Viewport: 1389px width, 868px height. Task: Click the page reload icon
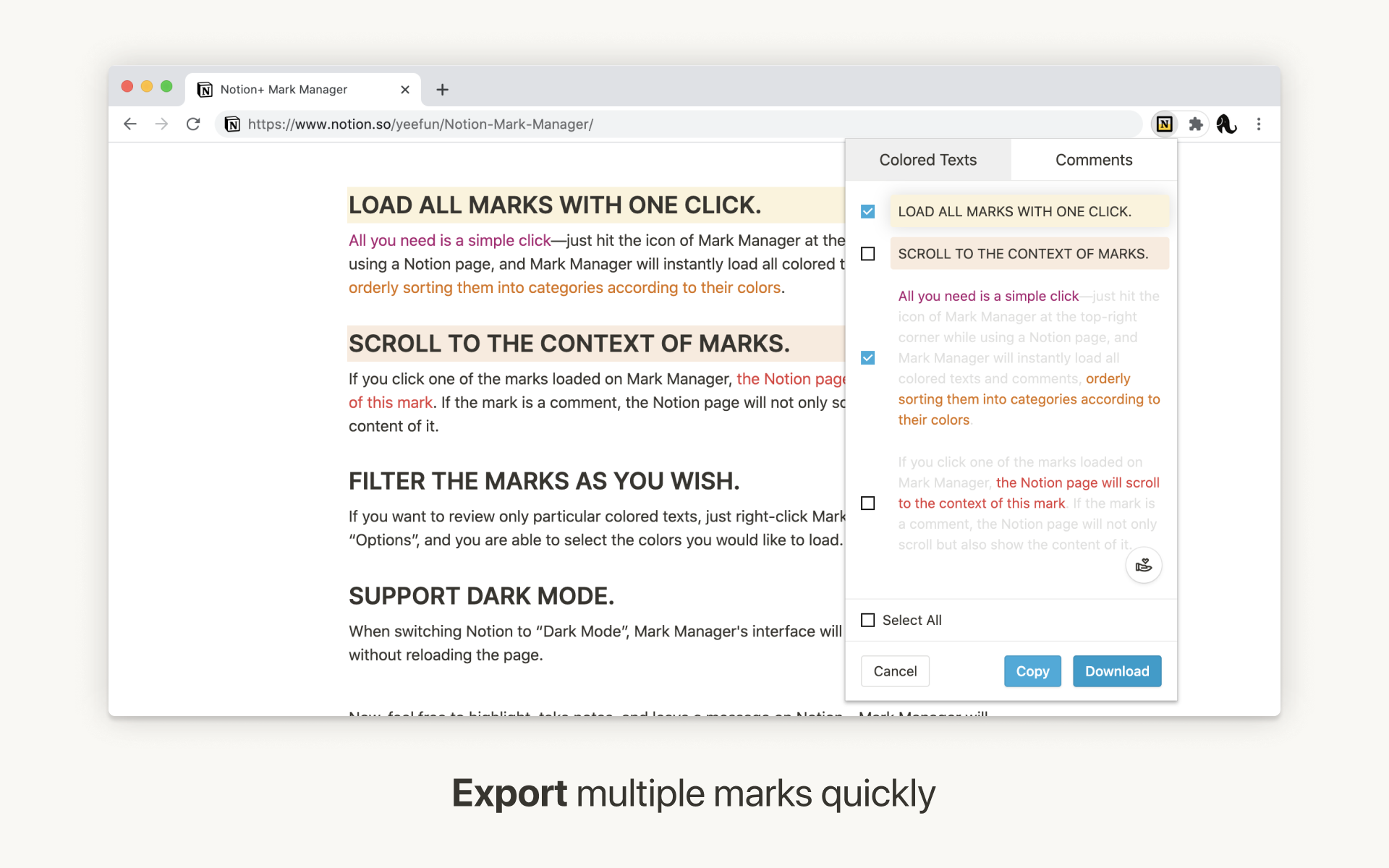(194, 124)
